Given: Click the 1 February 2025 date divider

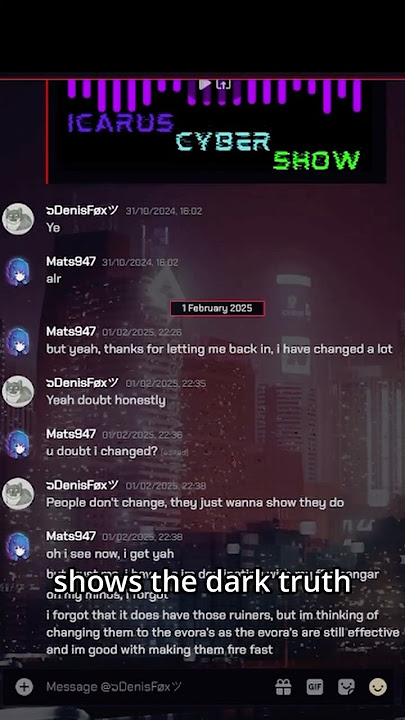Looking at the screenshot, I should (x=217, y=308).
